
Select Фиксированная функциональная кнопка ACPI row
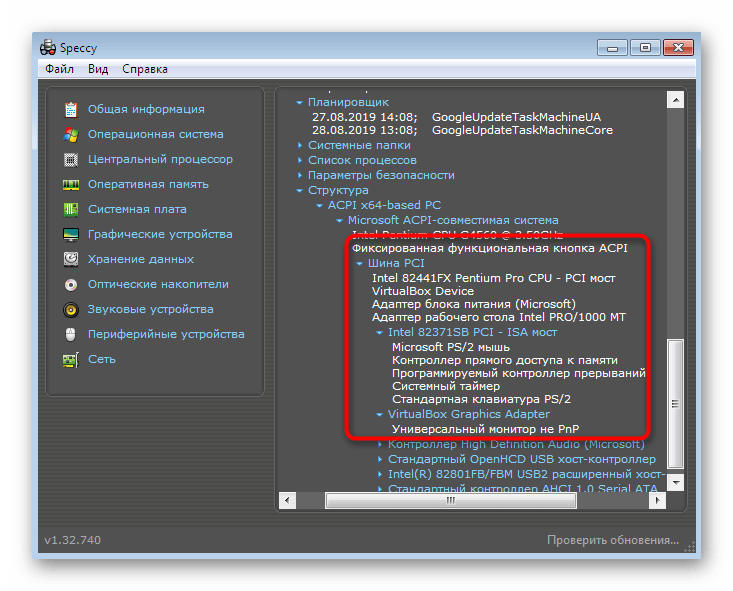point(489,248)
